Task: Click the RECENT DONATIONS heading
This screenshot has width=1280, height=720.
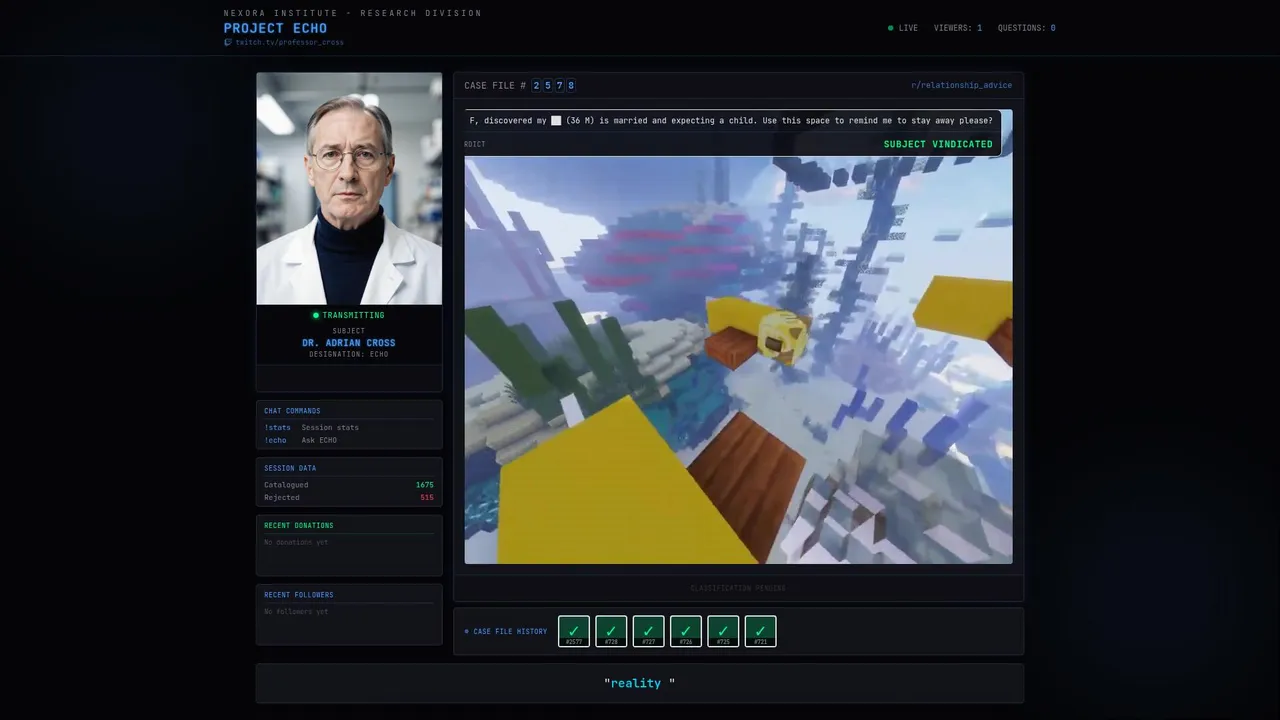Action: pyautogui.click(x=299, y=525)
